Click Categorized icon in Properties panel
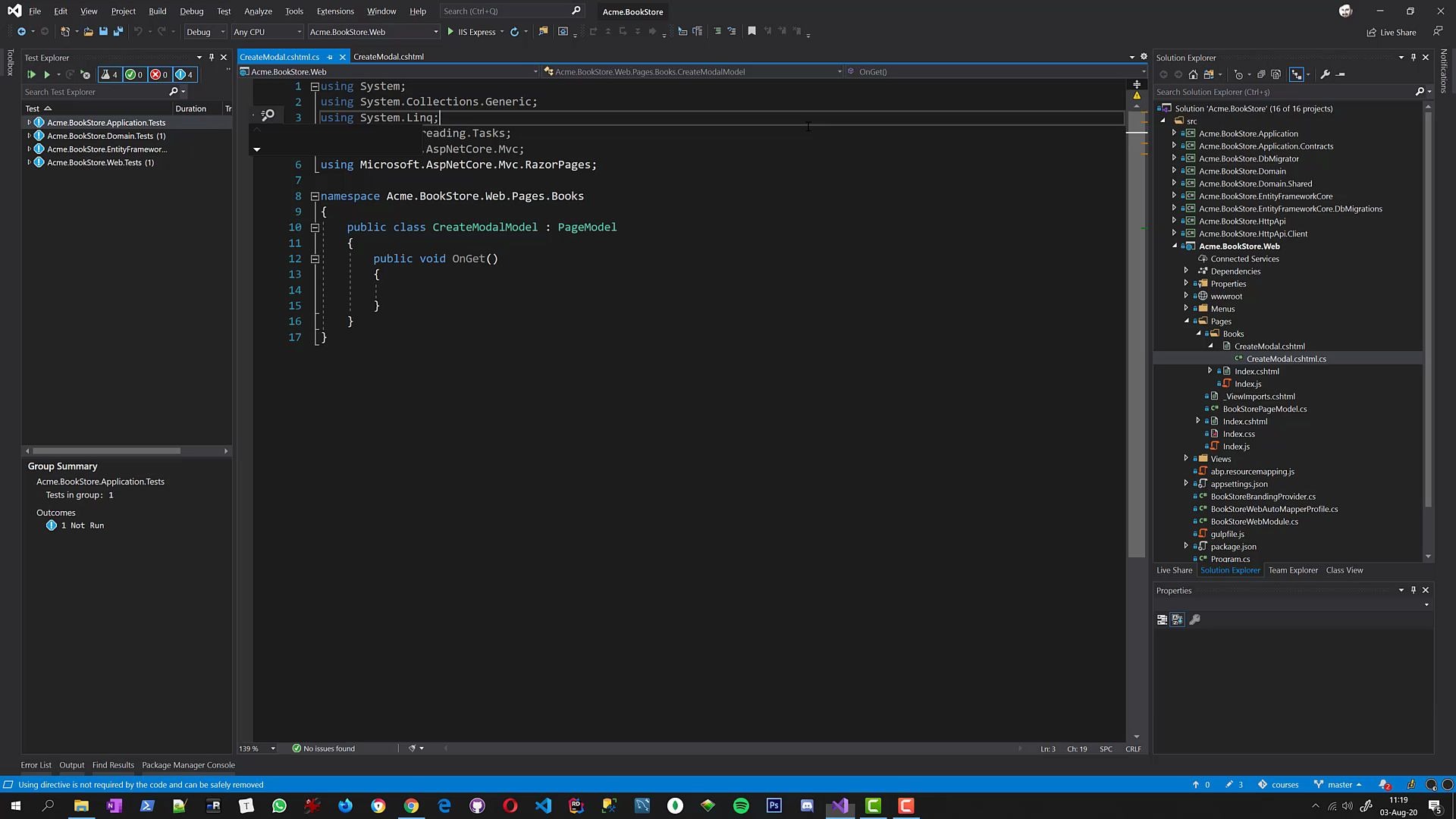The width and height of the screenshot is (1456, 819). pyautogui.click(x=1162, y=620)
